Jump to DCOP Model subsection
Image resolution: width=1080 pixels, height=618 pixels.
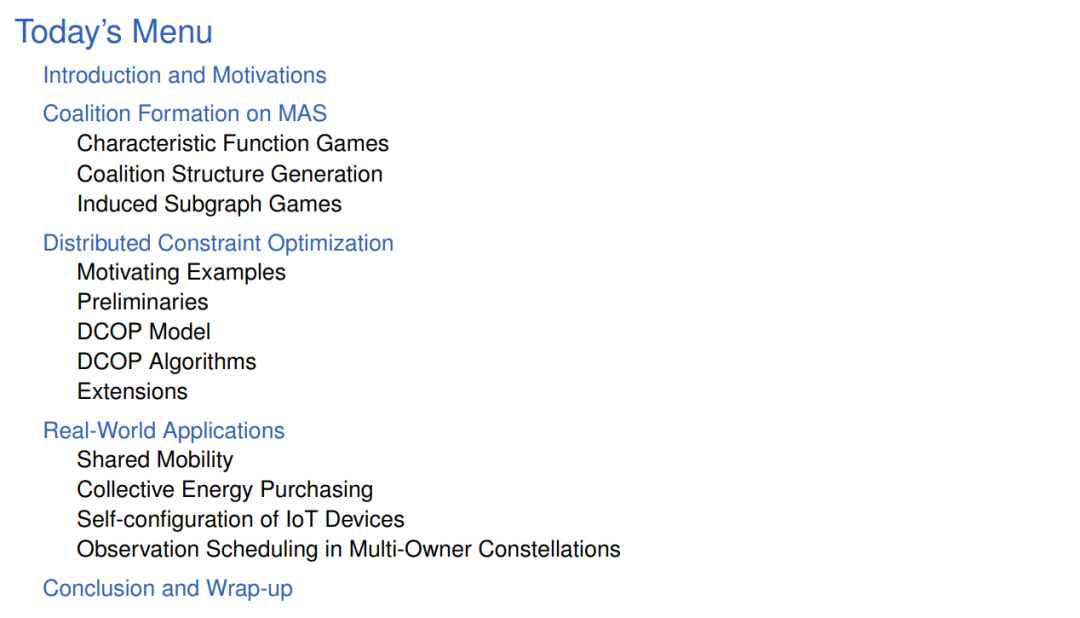[144, 331]
